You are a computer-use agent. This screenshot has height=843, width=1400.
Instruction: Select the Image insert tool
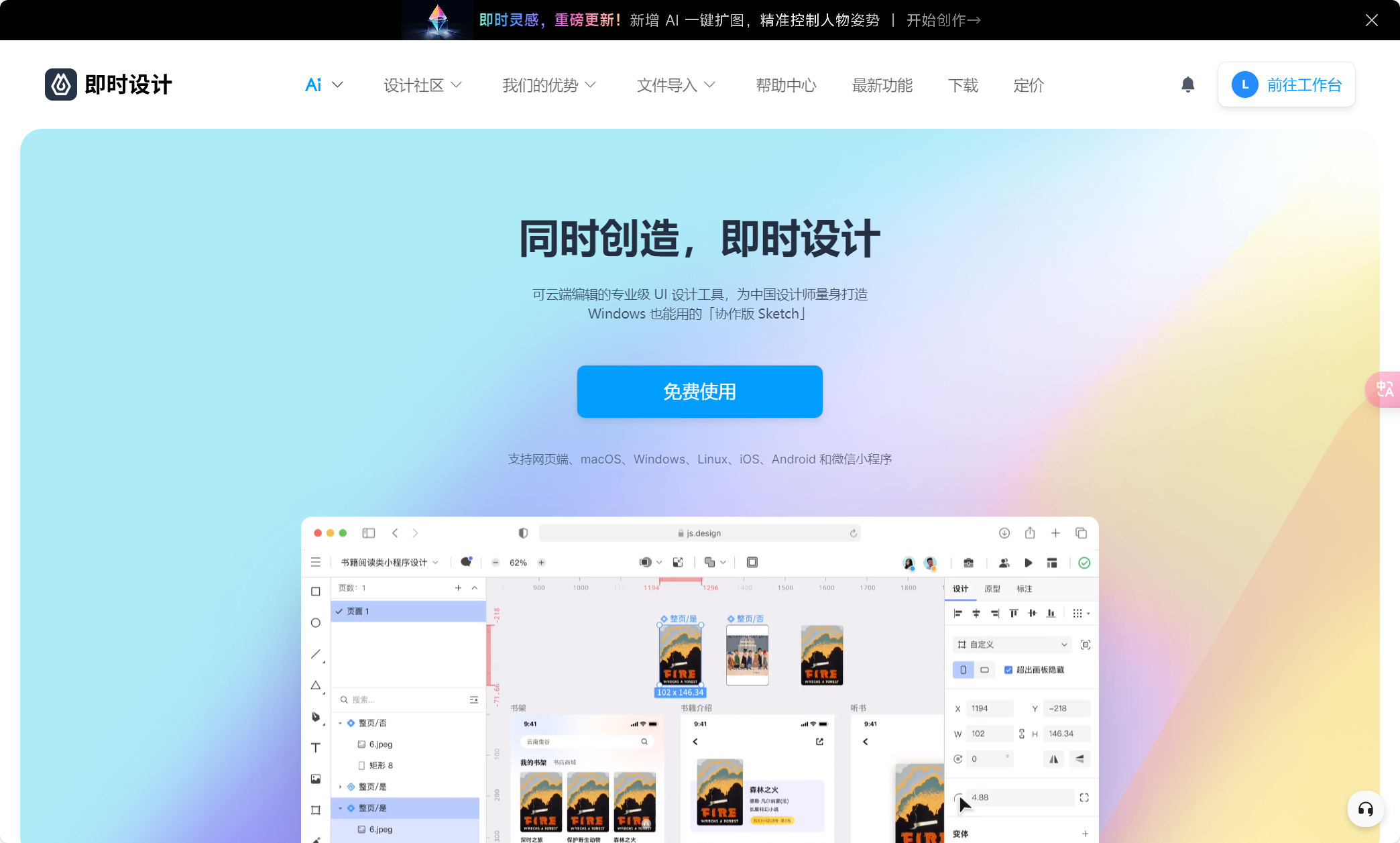tap(316, 779)
